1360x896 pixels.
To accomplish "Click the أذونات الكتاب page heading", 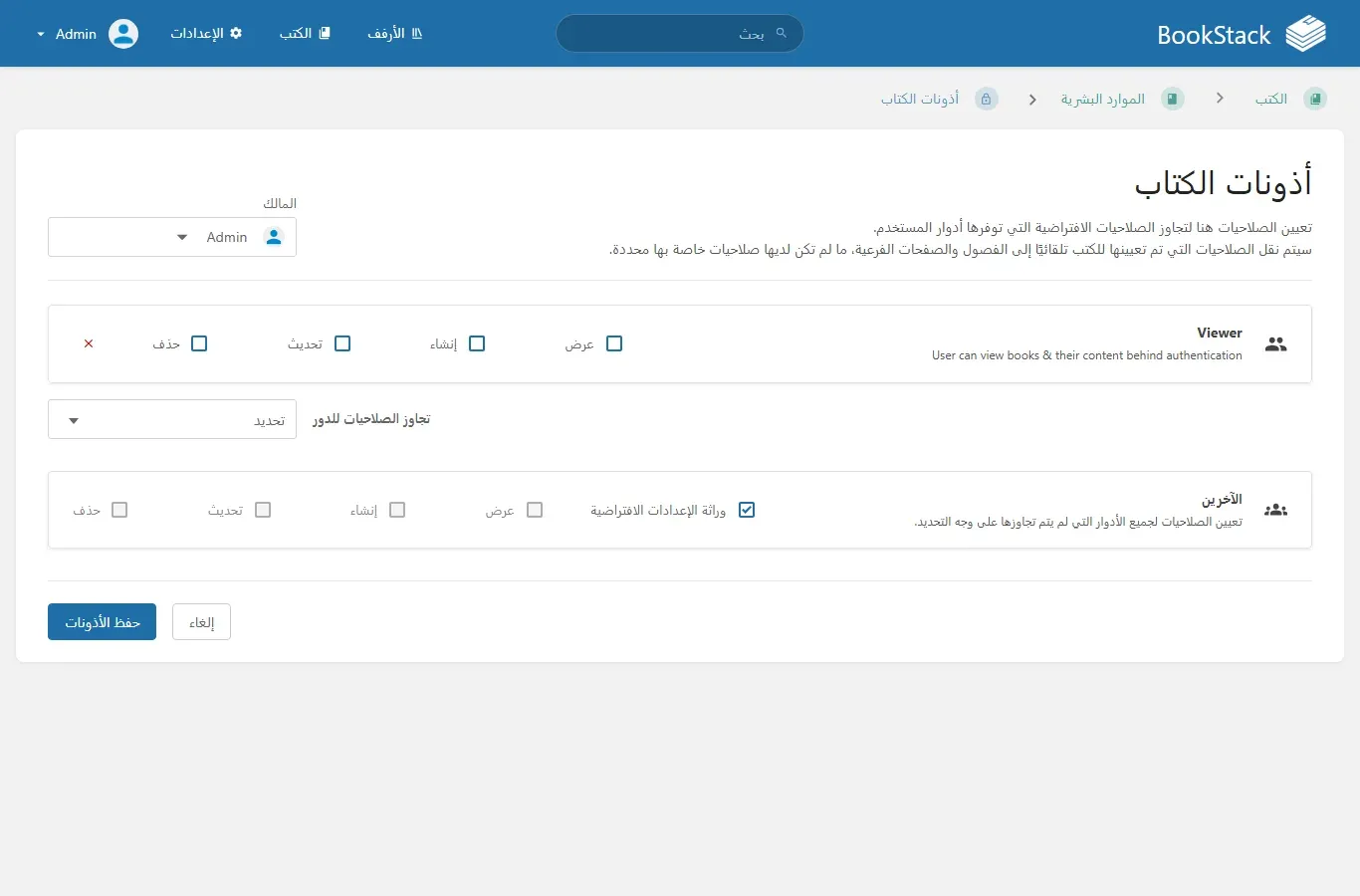I will tap(1224, 183).
